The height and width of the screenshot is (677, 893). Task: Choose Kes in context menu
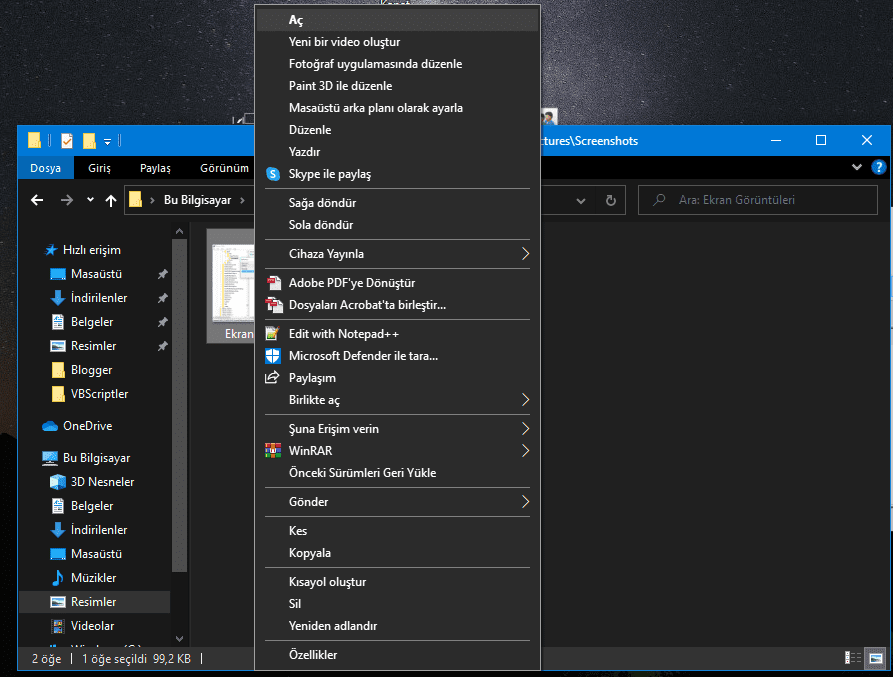[398, 531]
